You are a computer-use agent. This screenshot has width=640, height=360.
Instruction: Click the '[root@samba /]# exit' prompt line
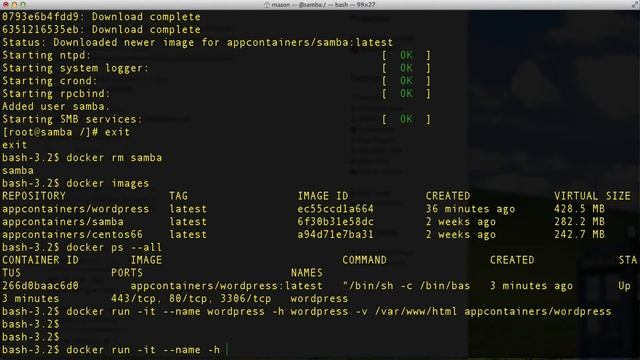coord(66,132)
